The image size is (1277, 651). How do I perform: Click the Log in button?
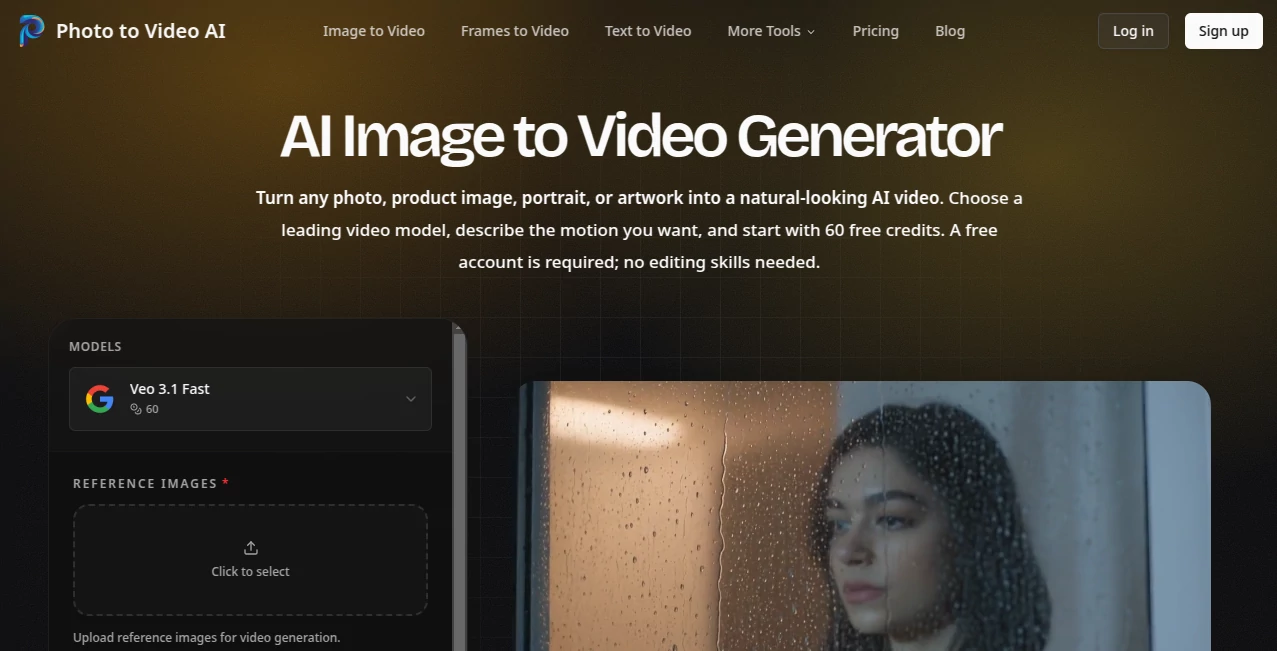(1133, 31)
